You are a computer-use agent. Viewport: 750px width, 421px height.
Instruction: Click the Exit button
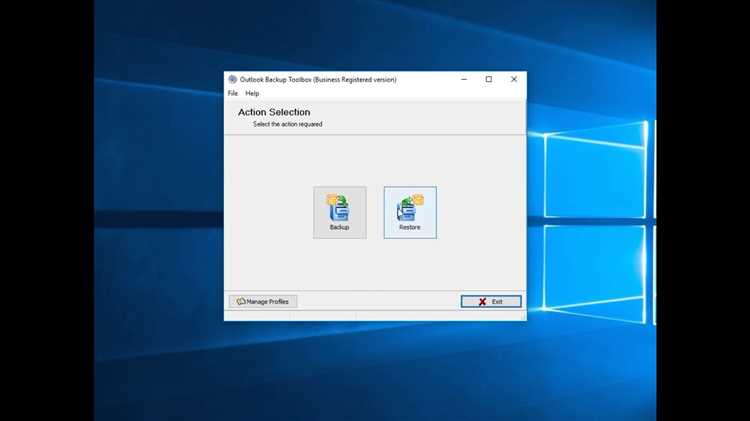tap(491, 301)
